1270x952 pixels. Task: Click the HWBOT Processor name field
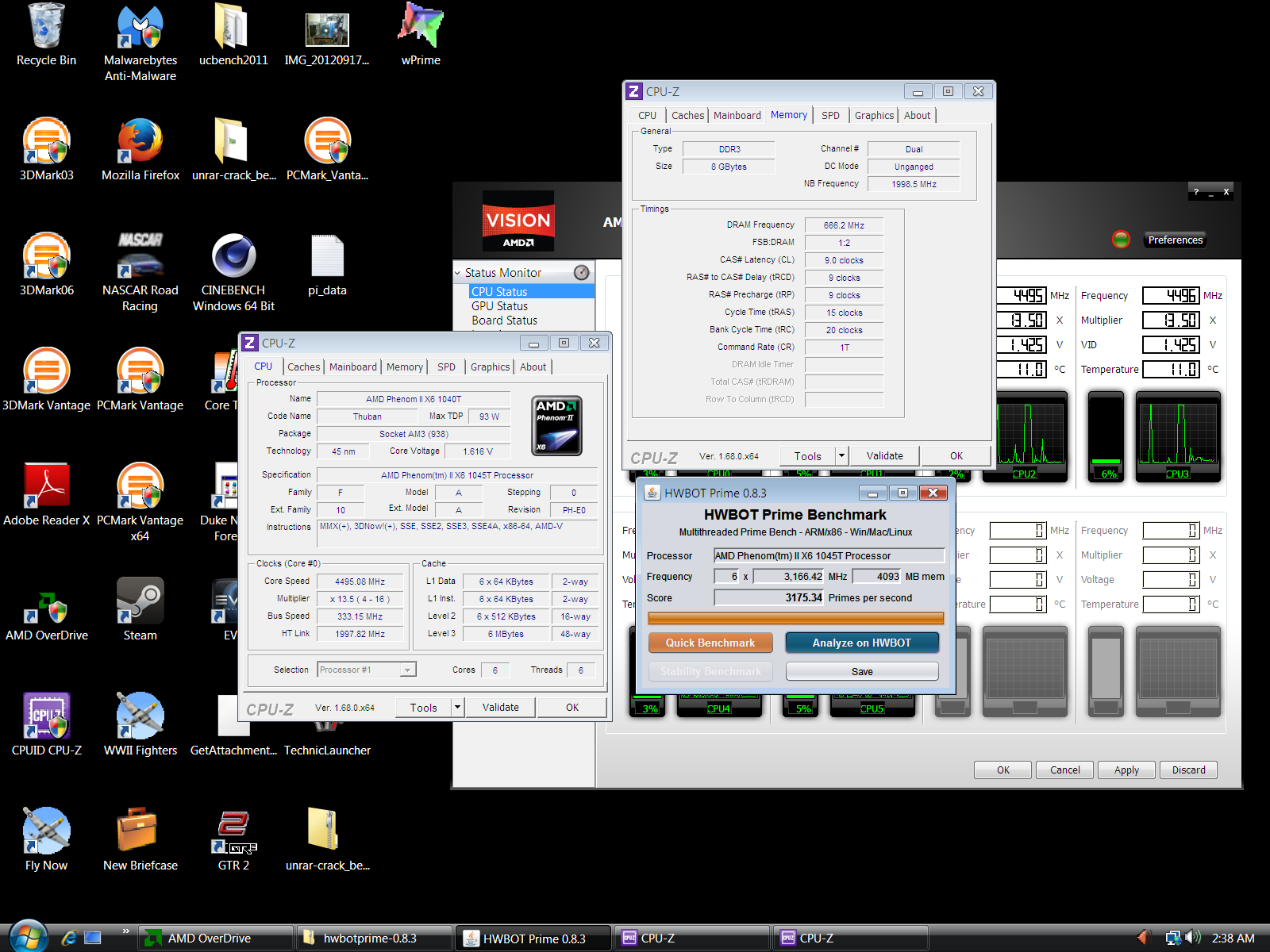pos(829,555)
